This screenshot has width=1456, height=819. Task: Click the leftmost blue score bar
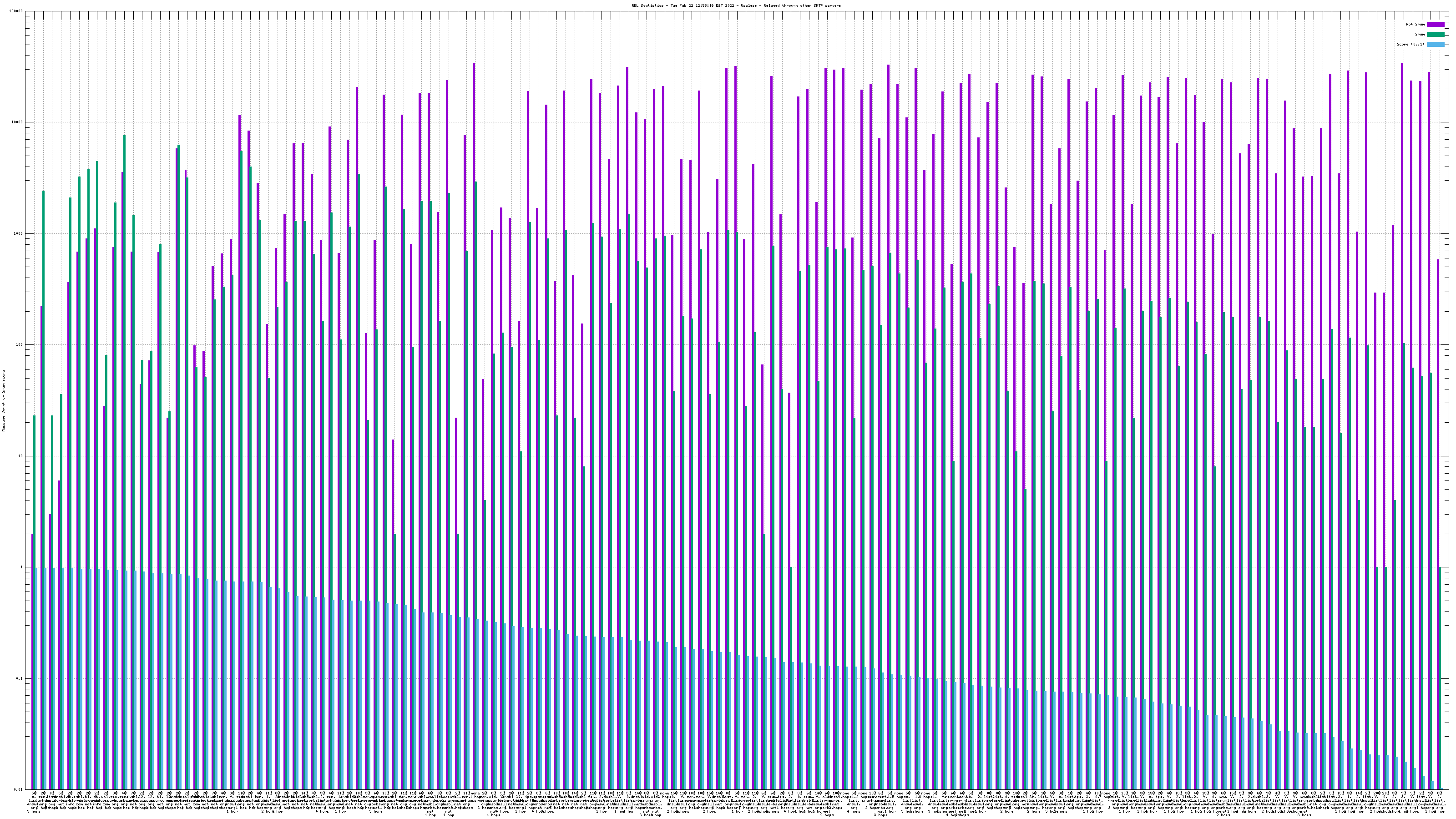(37, 678)
